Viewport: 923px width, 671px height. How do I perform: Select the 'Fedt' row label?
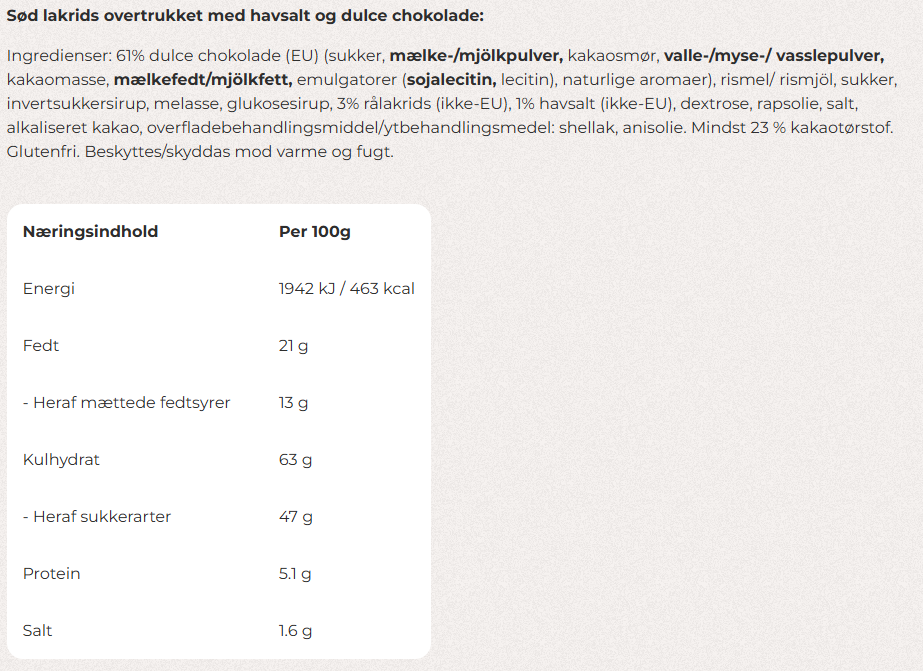(41, 346)
